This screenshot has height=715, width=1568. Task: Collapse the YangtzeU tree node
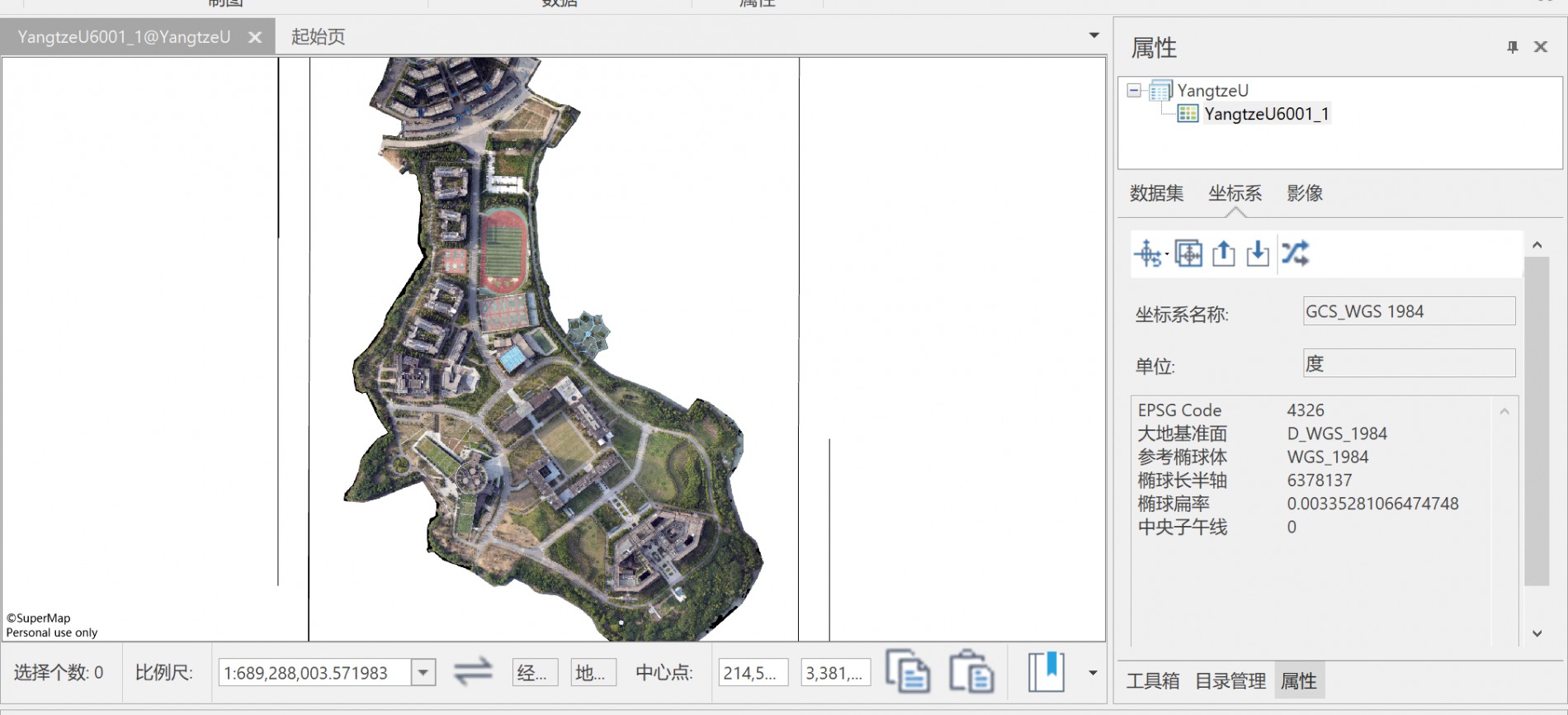click(x=1134, y=91)
